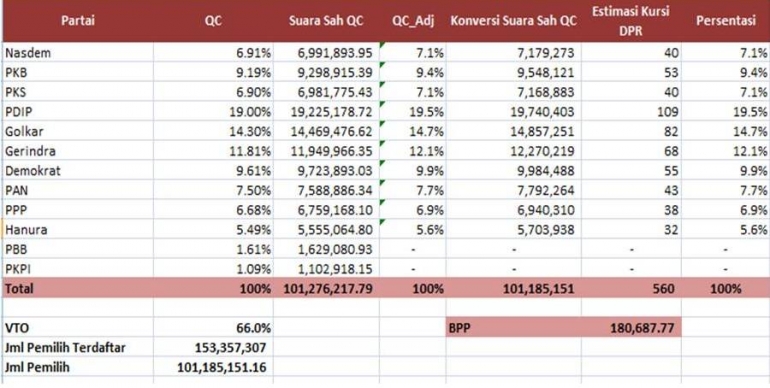Click the PAN party cell
The height and width of the screenshot is (388, 770).
(78, 190)
